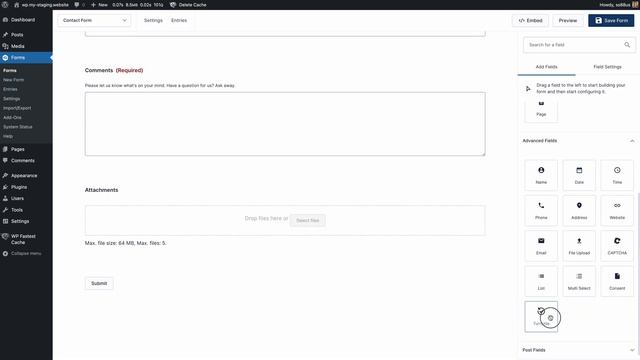Click the Embed button
This screenshot has width=640, height=360.
coord(530,20)
